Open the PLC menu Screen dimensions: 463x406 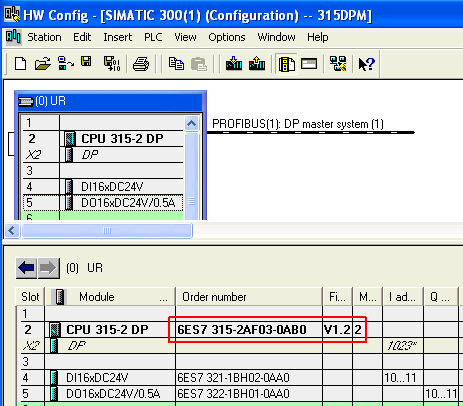[153, 37]
